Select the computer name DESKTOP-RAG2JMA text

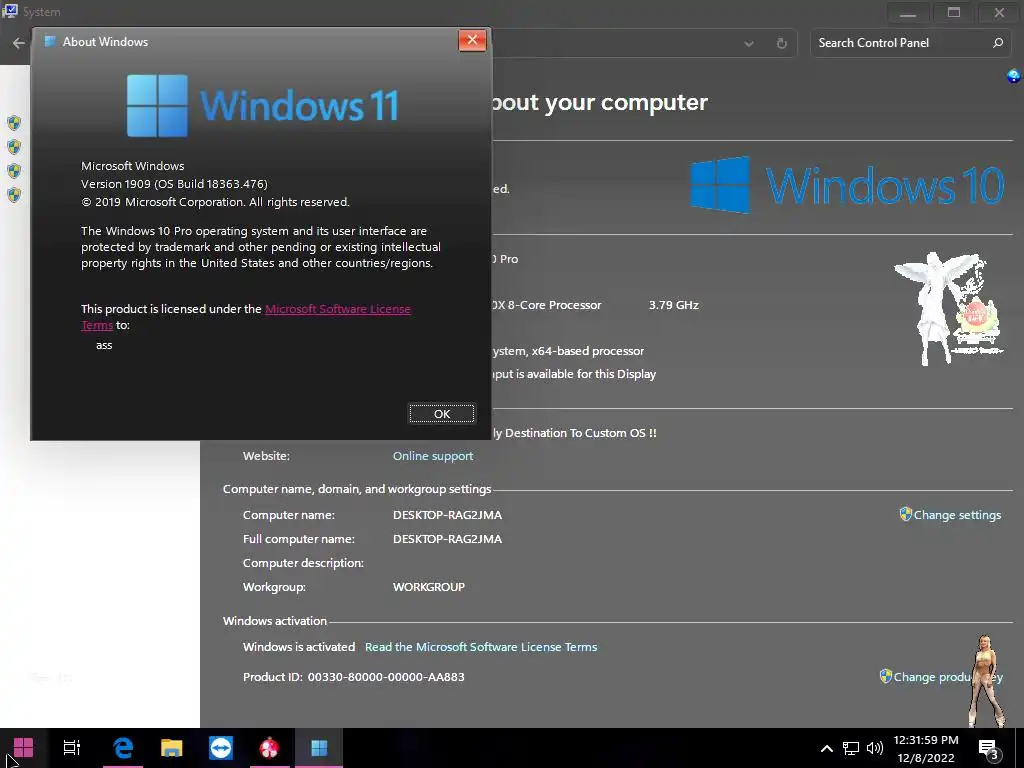pos(447,515)
